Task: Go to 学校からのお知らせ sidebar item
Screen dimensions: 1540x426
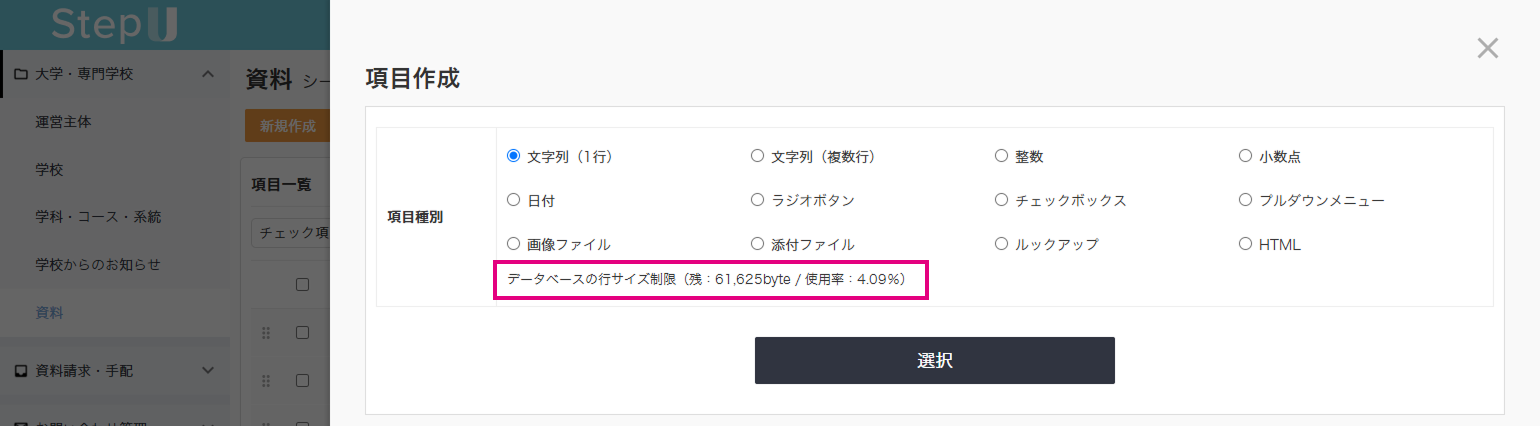Action: pyautogui.click(x=98, y=265)
